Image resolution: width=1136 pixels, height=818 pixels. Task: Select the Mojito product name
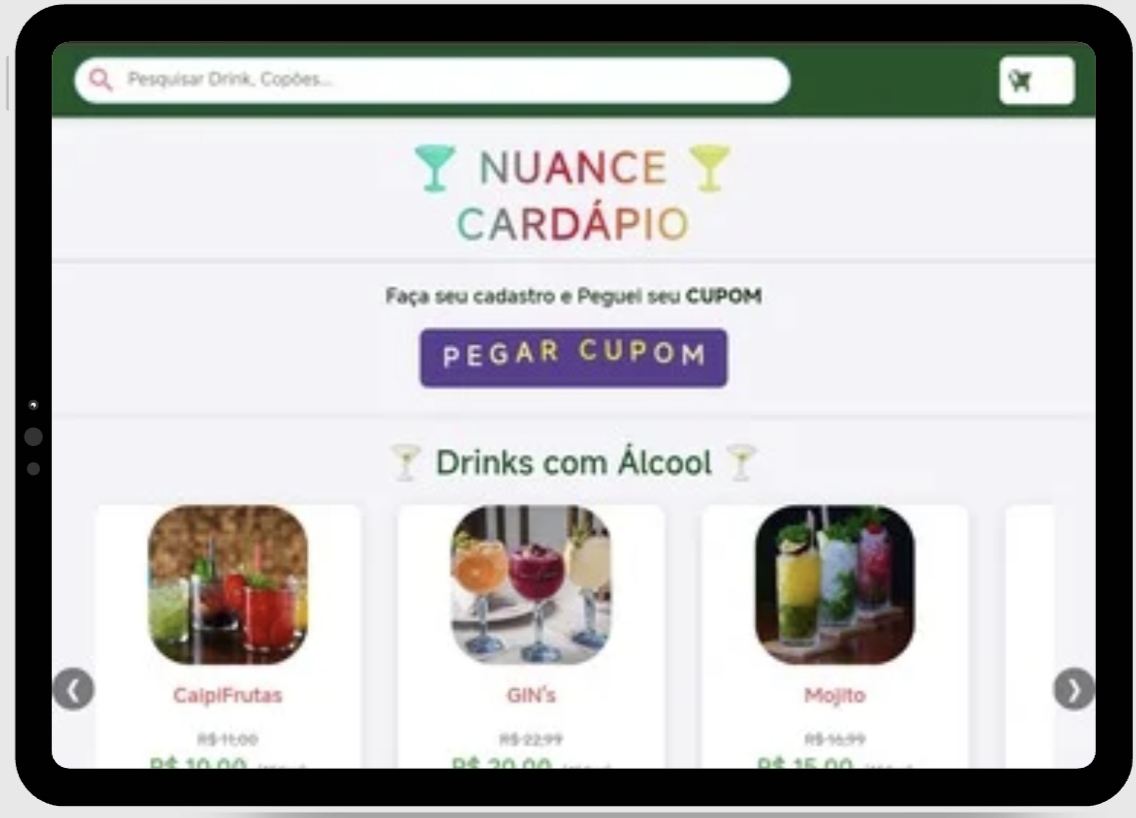click(x=835, y=696)
